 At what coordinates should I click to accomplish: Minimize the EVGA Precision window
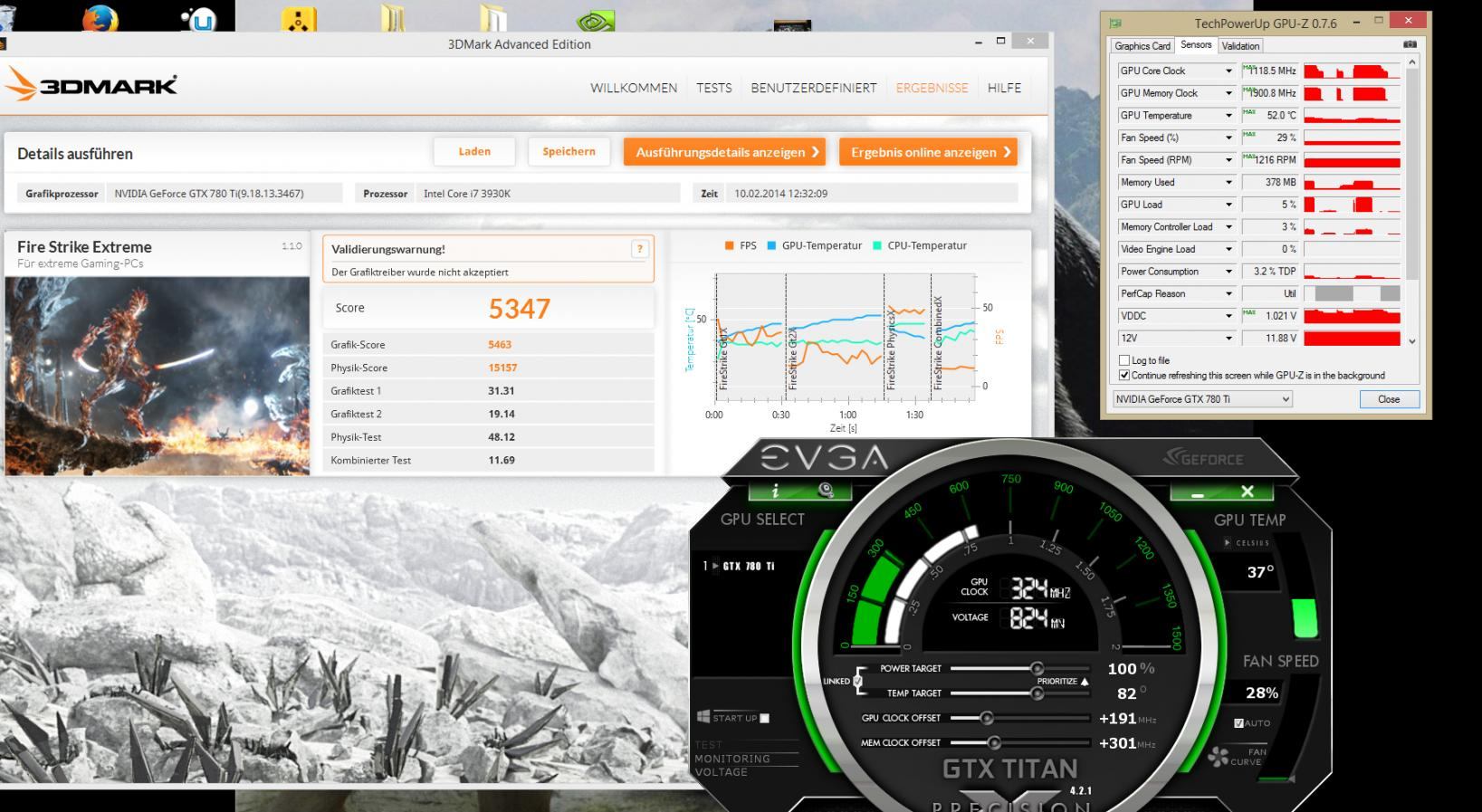(x=1197, y=493)
